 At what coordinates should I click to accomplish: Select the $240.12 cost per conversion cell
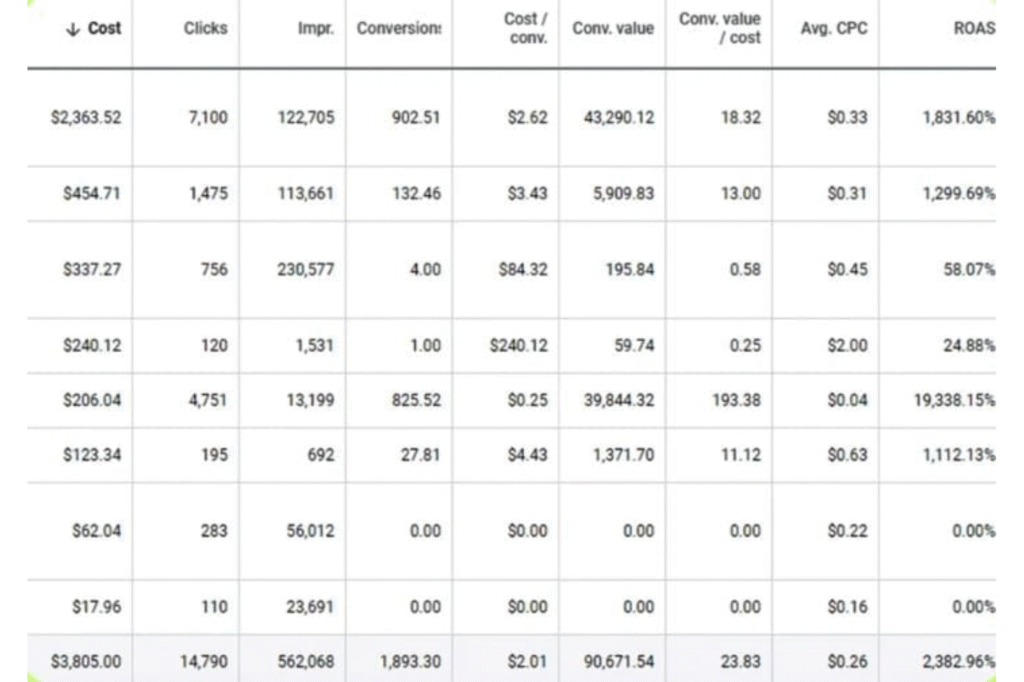coord(518,346)
